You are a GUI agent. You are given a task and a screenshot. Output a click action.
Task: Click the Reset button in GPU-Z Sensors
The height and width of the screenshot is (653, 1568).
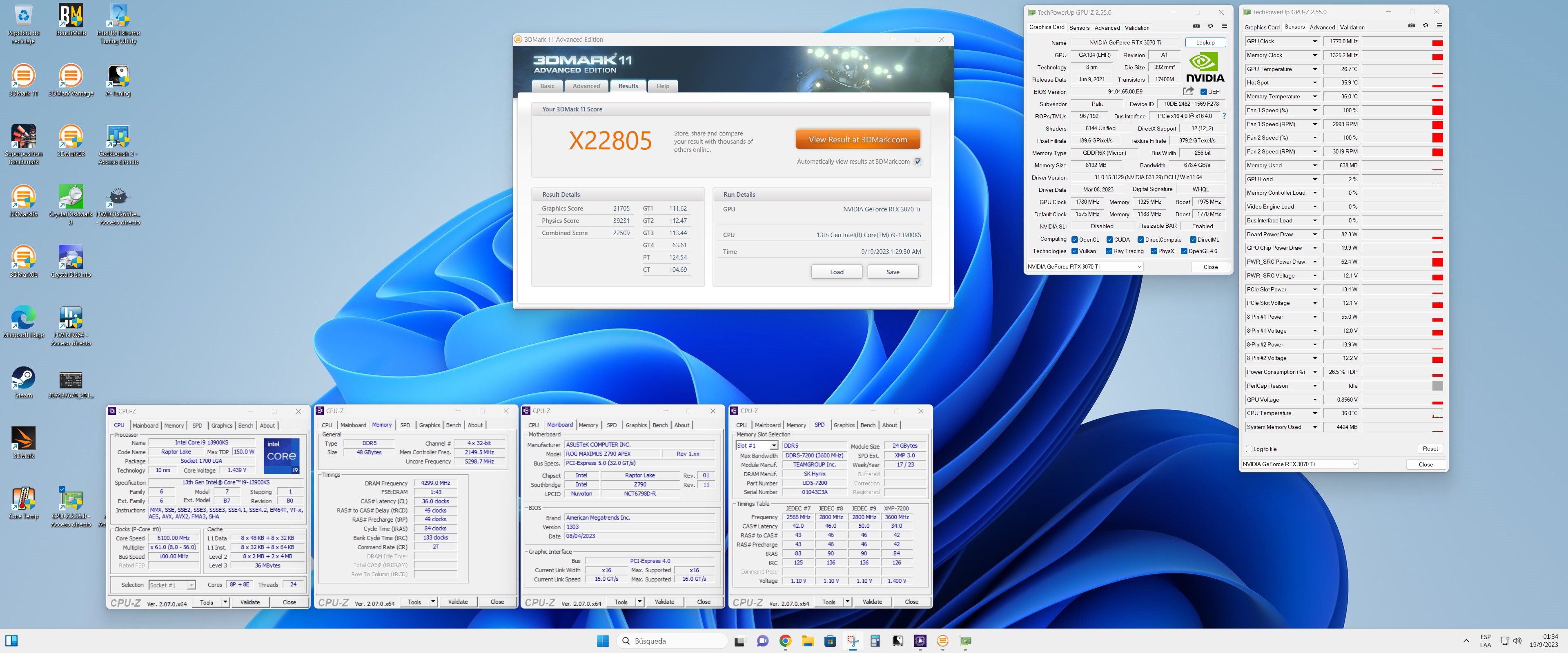(x=1430, y=449)
